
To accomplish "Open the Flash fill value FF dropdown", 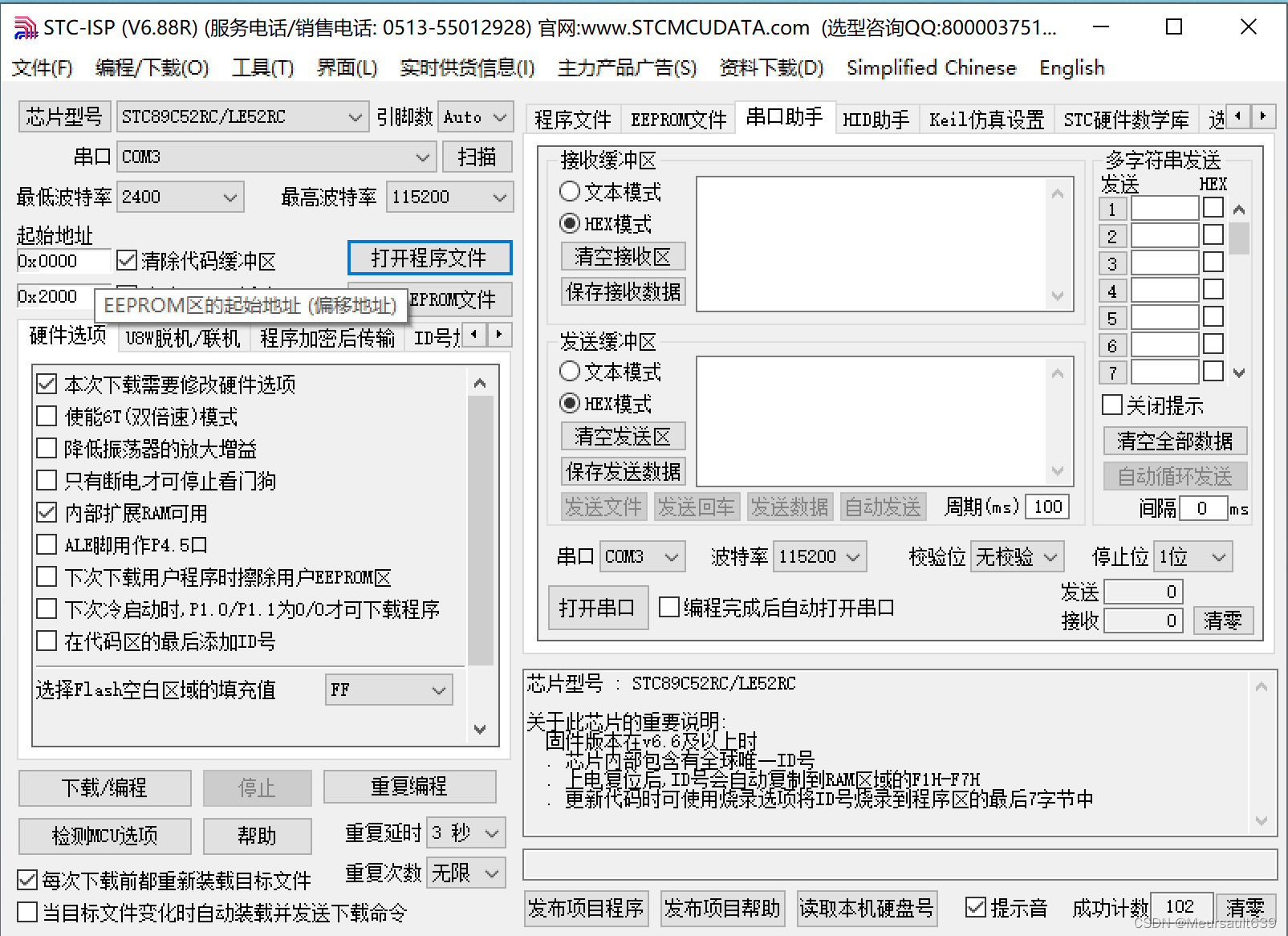I will (389, 690).
